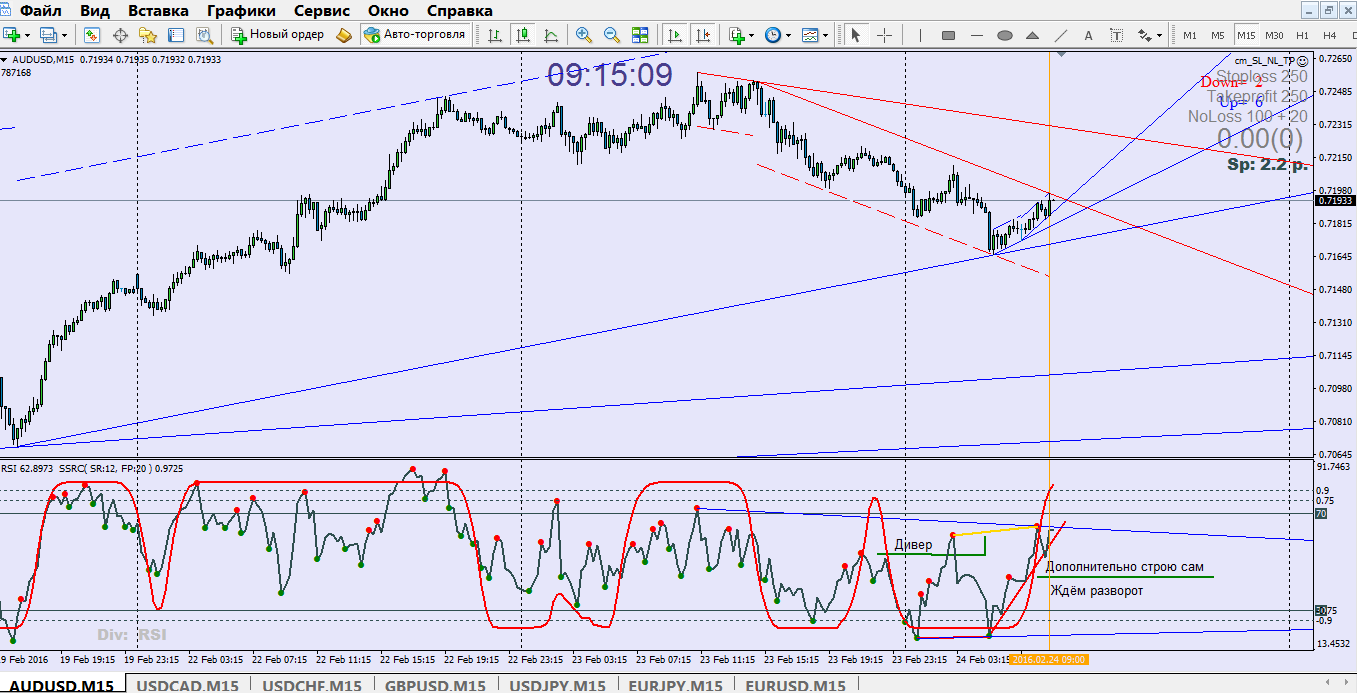Select the M15 timeframe button
This screenshot has height=693, width=1357.
click(1246, 35)
